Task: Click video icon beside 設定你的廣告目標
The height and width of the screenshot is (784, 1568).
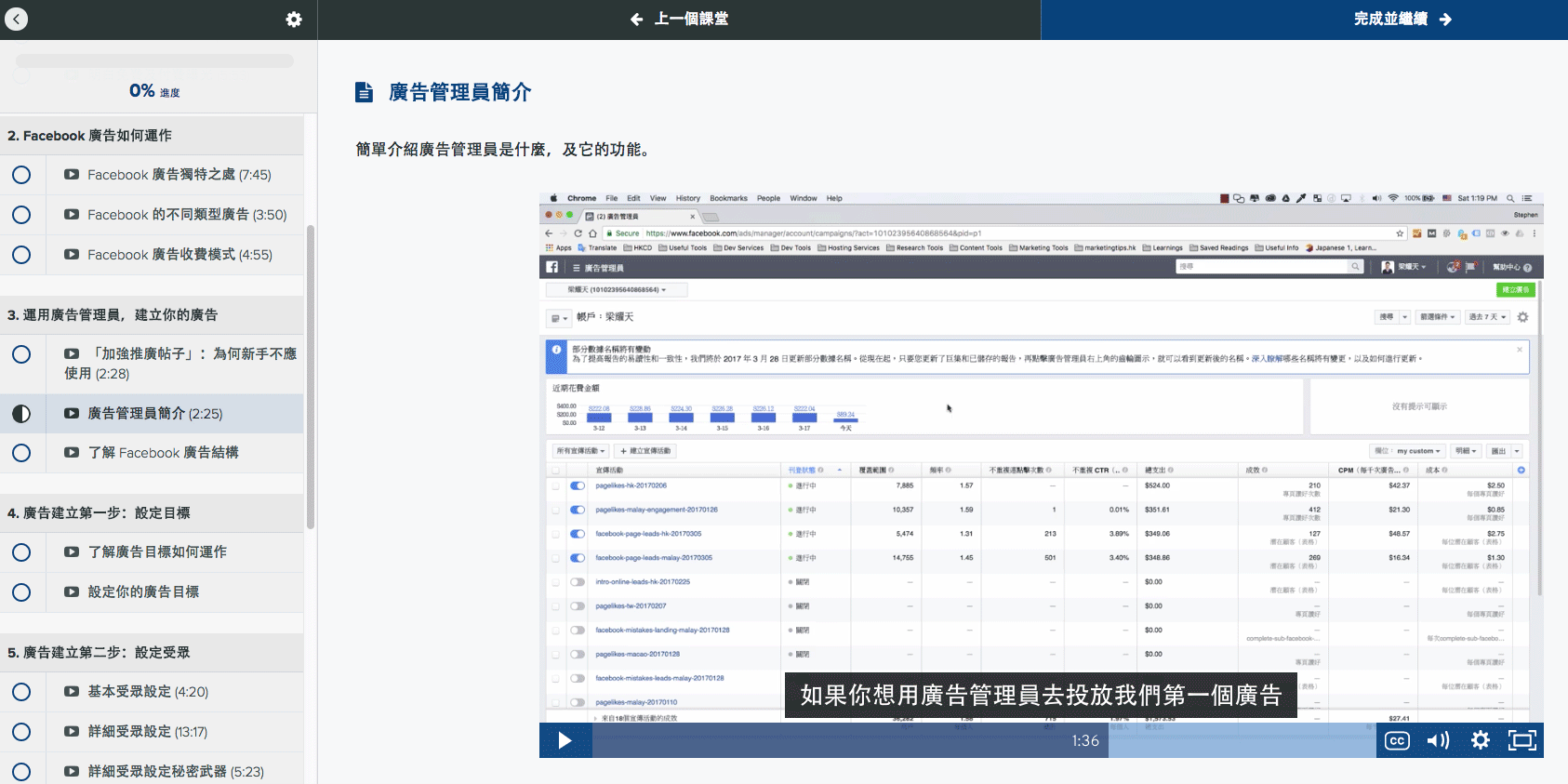Action: [72, 591]
